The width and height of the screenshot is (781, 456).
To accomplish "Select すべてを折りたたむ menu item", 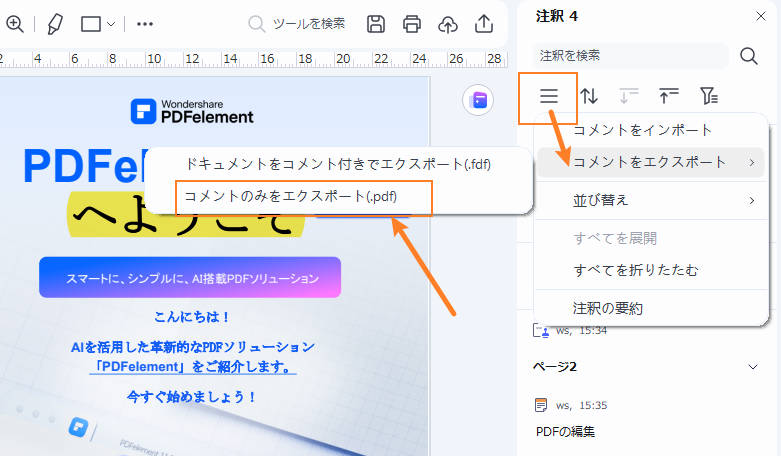I will click(651, 270).
